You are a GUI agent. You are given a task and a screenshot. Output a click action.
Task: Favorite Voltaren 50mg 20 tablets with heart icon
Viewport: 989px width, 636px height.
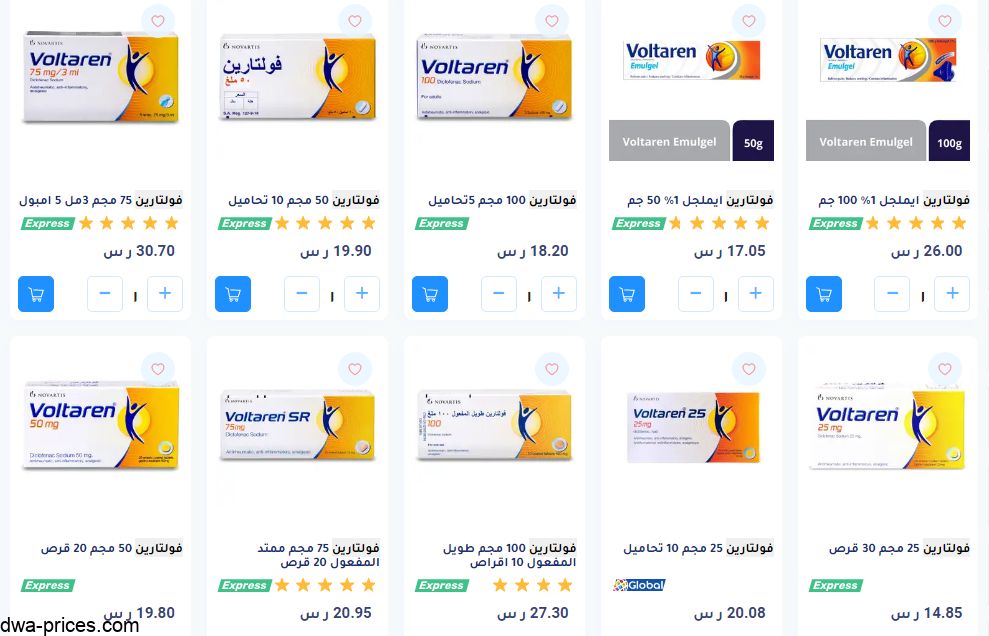coord(158,369)
